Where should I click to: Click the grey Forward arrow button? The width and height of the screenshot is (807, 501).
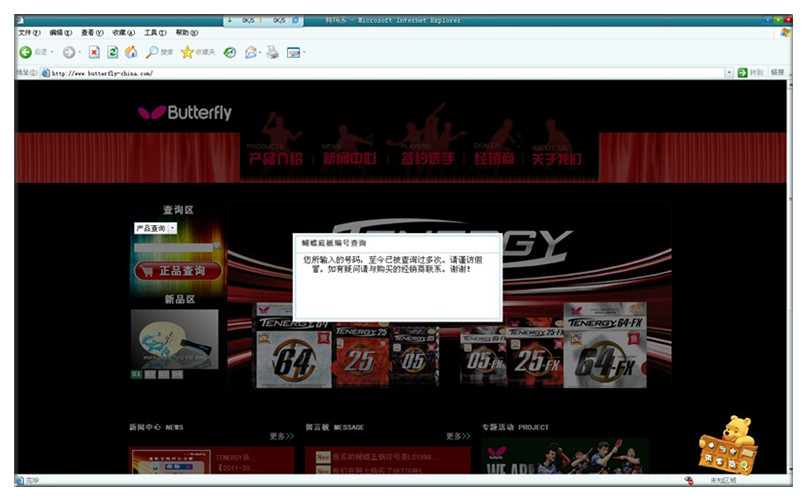click(x=68, y=52)
